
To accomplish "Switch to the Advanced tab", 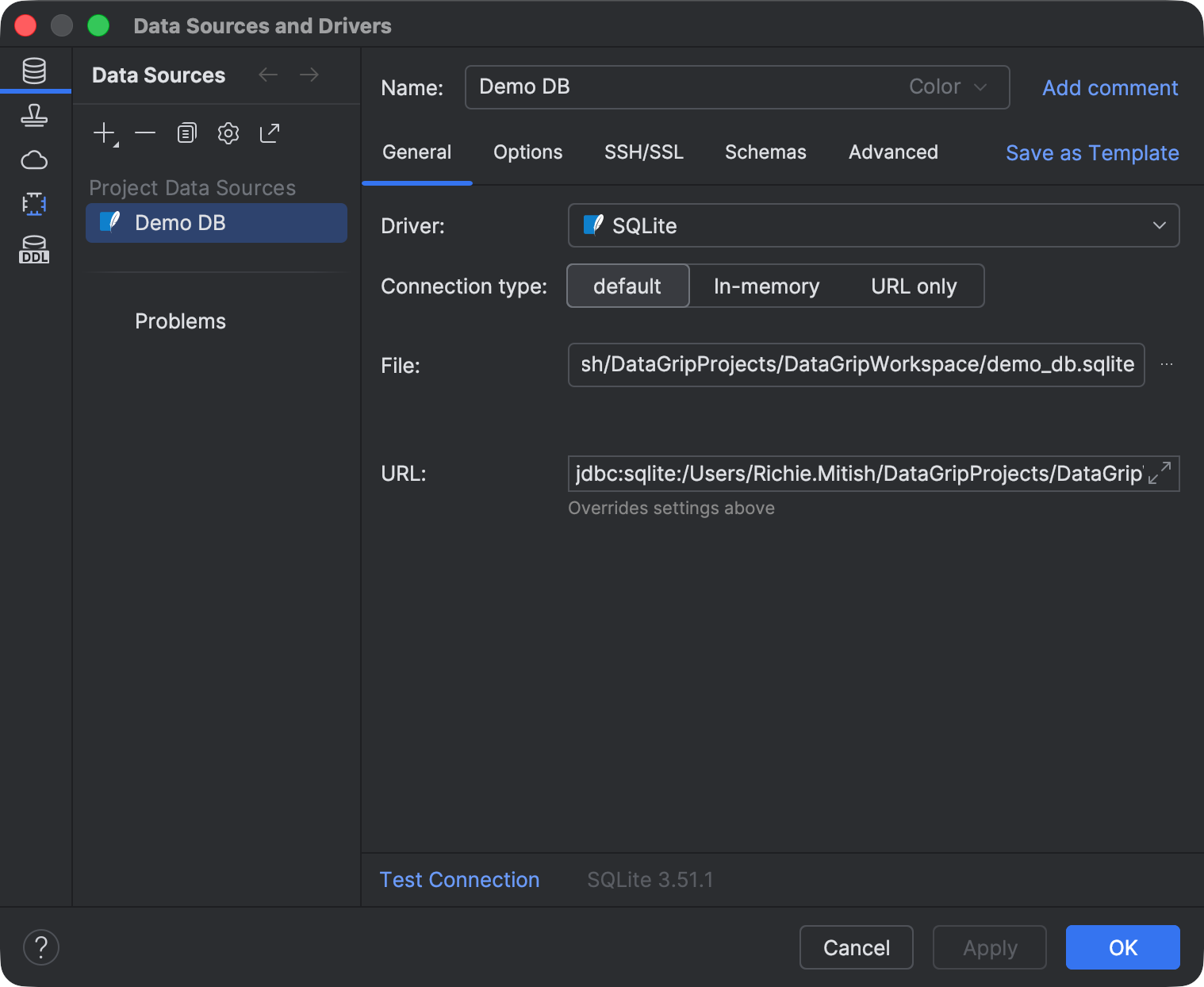I will 893,152.
